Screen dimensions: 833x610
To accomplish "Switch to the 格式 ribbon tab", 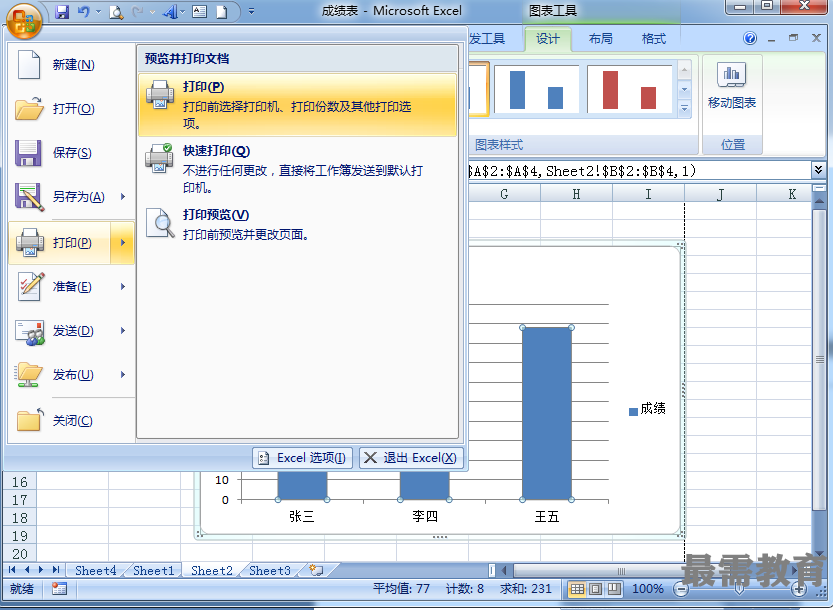I will click(x=654, y=39).
